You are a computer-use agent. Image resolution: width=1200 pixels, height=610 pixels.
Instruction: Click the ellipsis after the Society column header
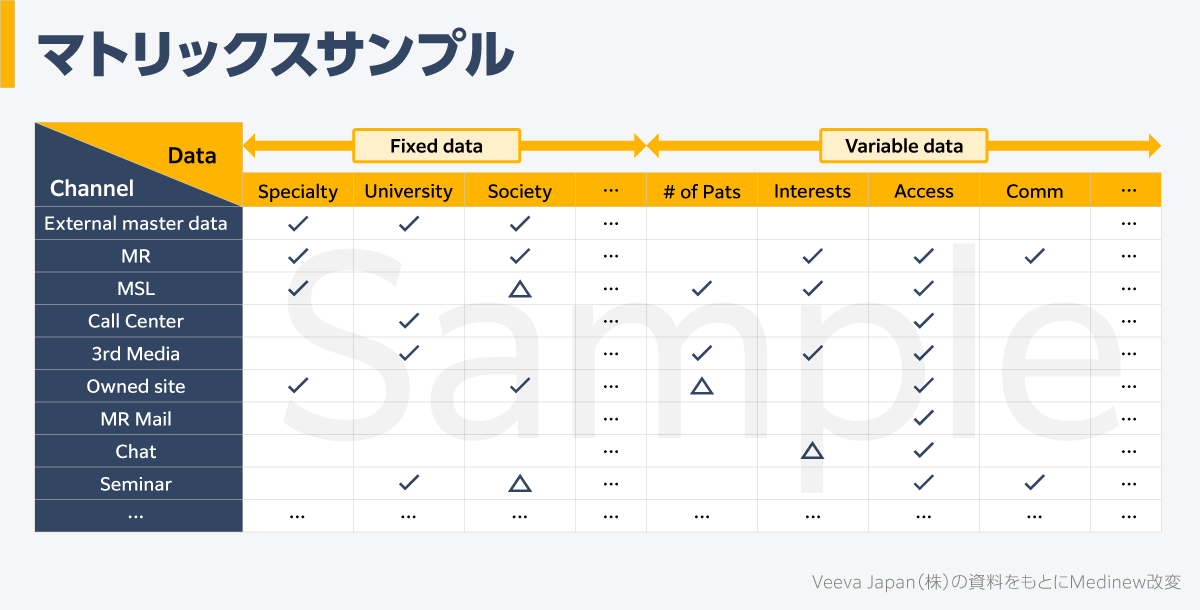pos(611,190)
